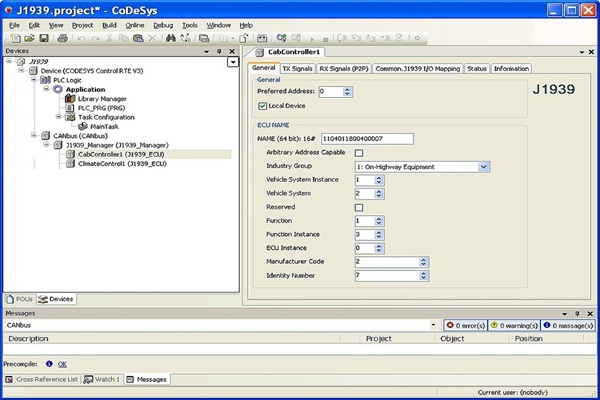Click the Precompile OK link

pyautogui.click(x=62, y=364)
